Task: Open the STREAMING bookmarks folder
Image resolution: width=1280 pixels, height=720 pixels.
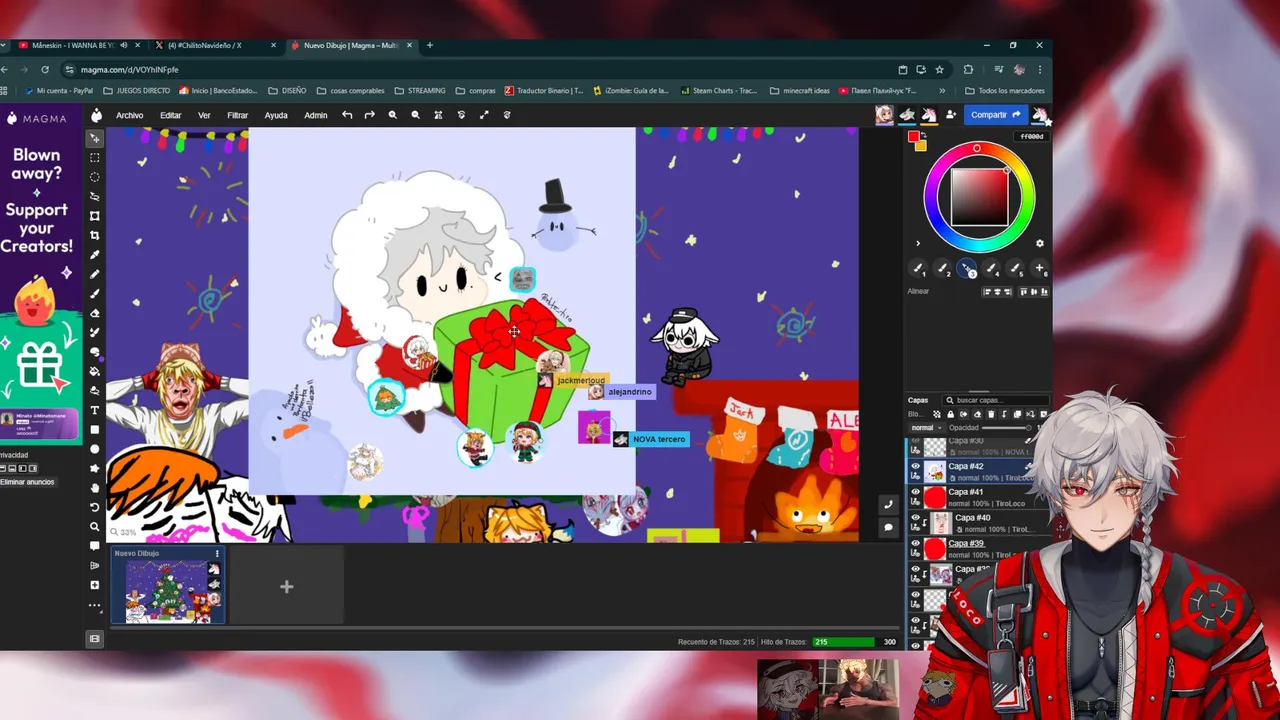Action: point(420,90)
